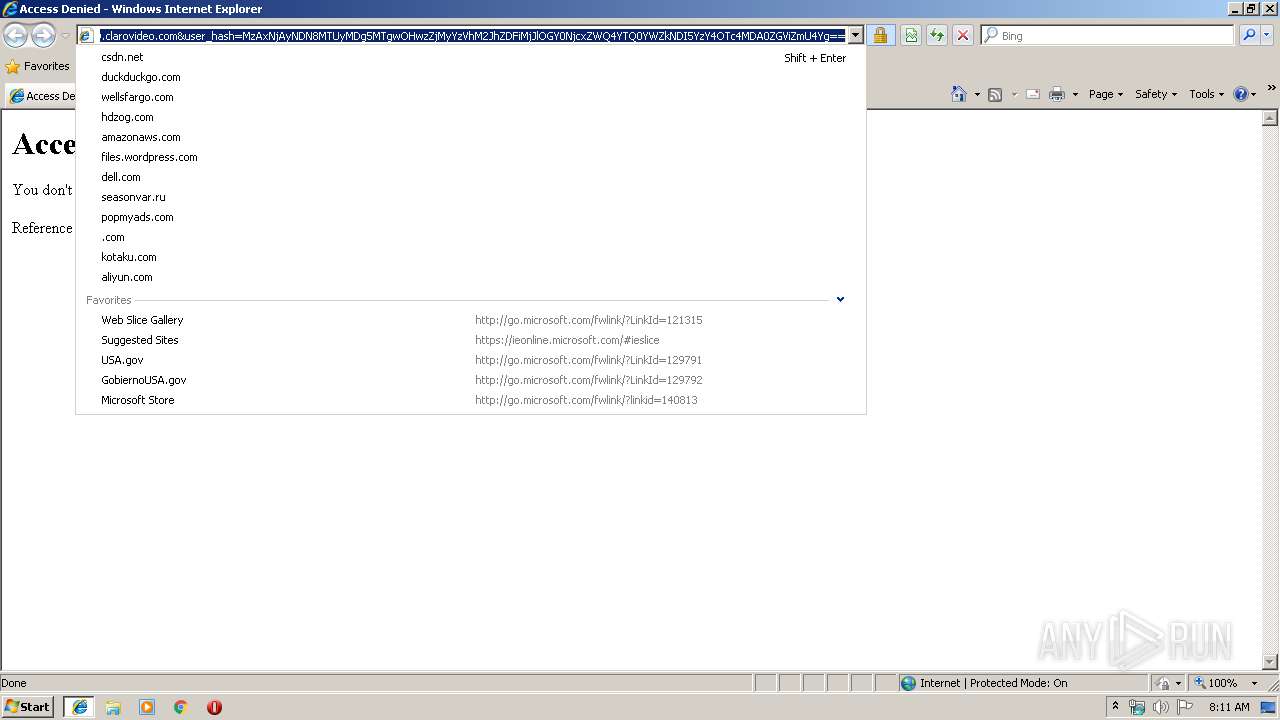Click the Print icon
Viewport: 1280px width, 720px height.
point(1057,94)
